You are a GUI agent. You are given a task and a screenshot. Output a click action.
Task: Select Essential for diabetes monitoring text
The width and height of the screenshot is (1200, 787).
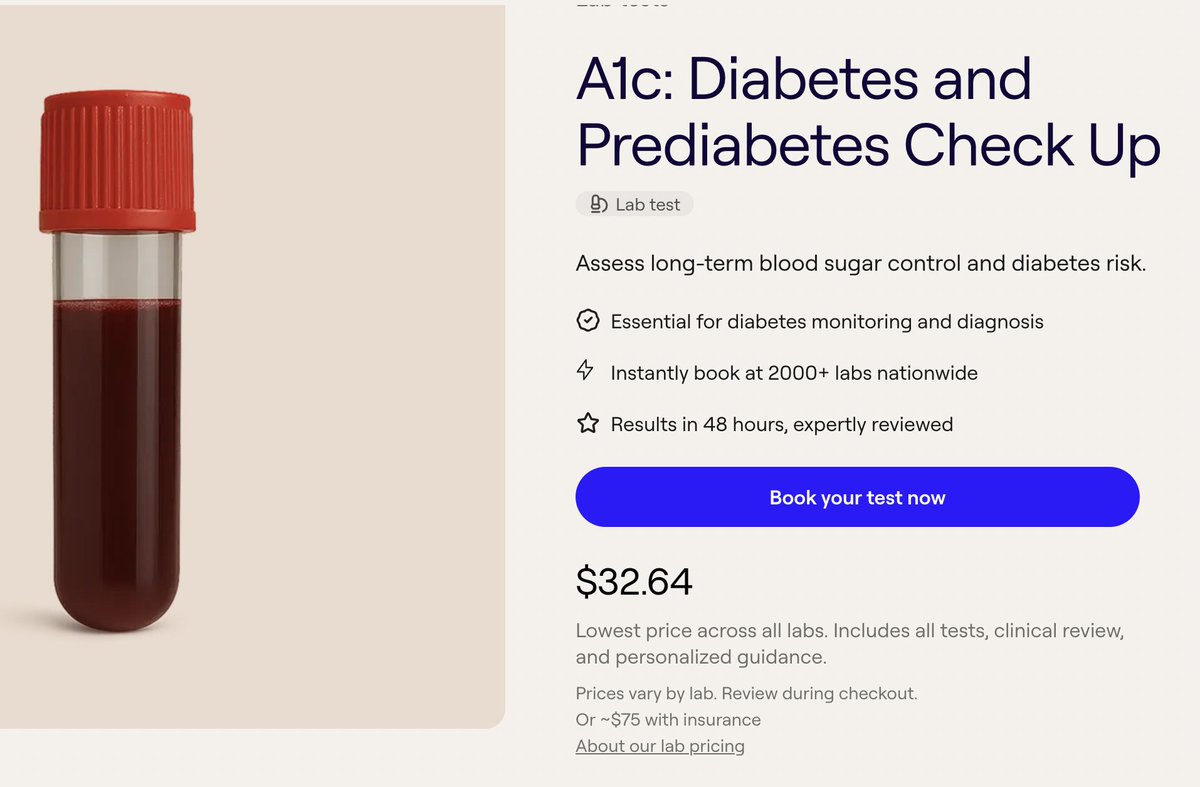[x=827, y=322]
